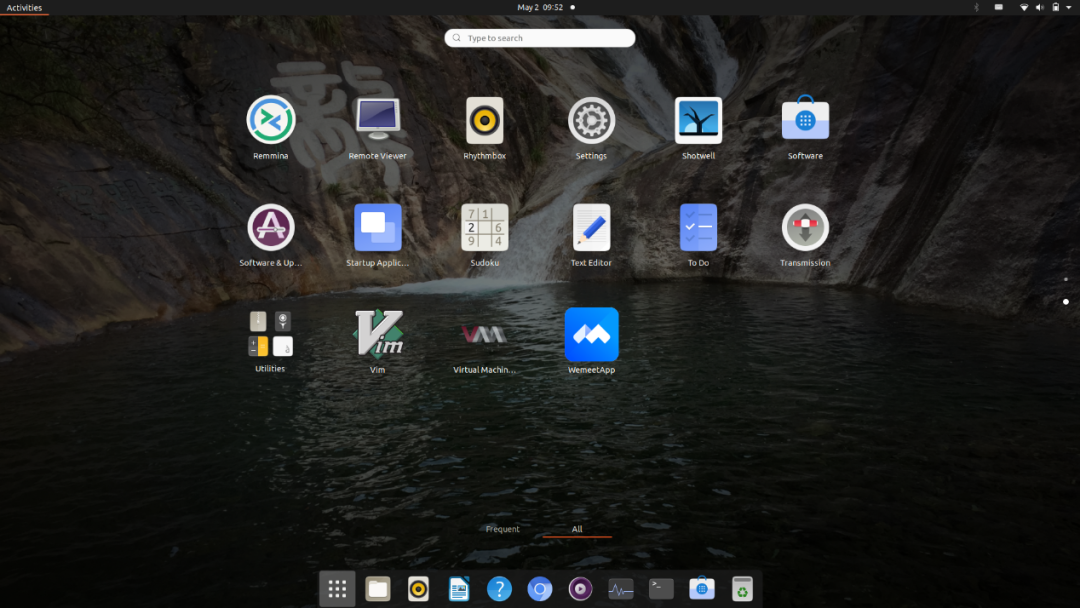Launch Shotwell photo manager
The image size is (1080, 608).
tap(698, 127)
